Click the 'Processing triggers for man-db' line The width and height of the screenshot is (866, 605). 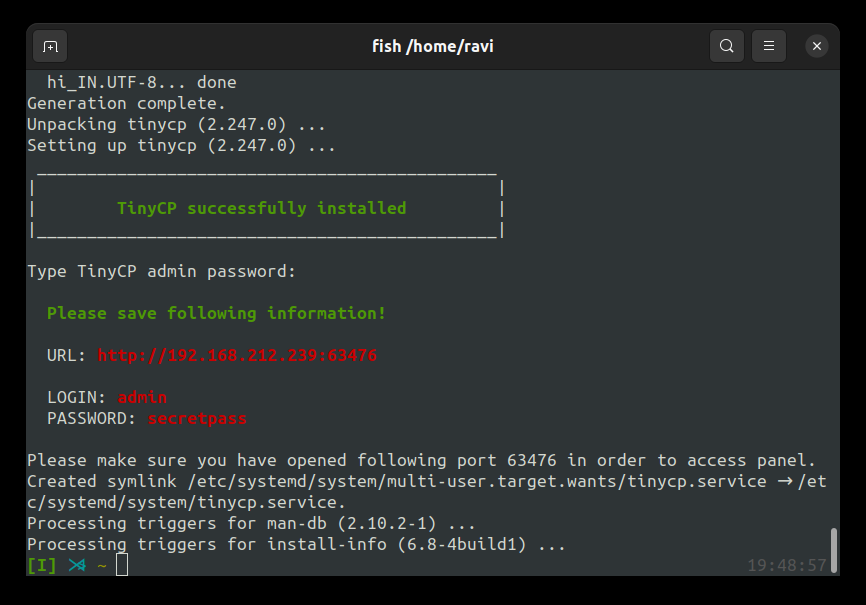point(251,524)
